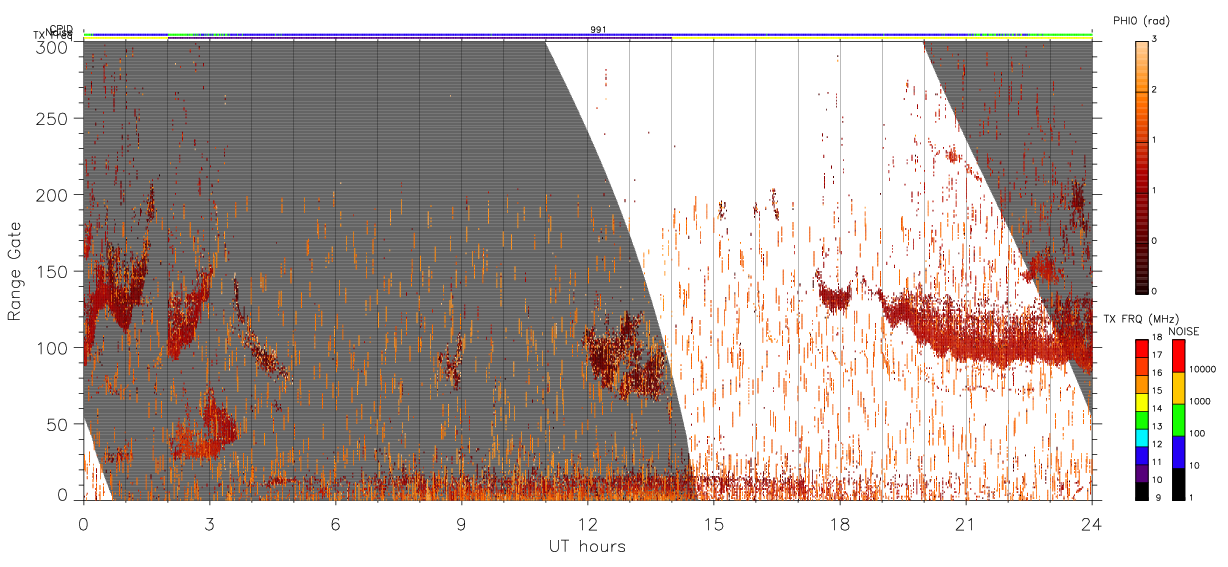Click x-axis tick label 6
Image resolution: width=1228 pixels, height=567 pixels.
pyautogui.click(x=335, y=523)
